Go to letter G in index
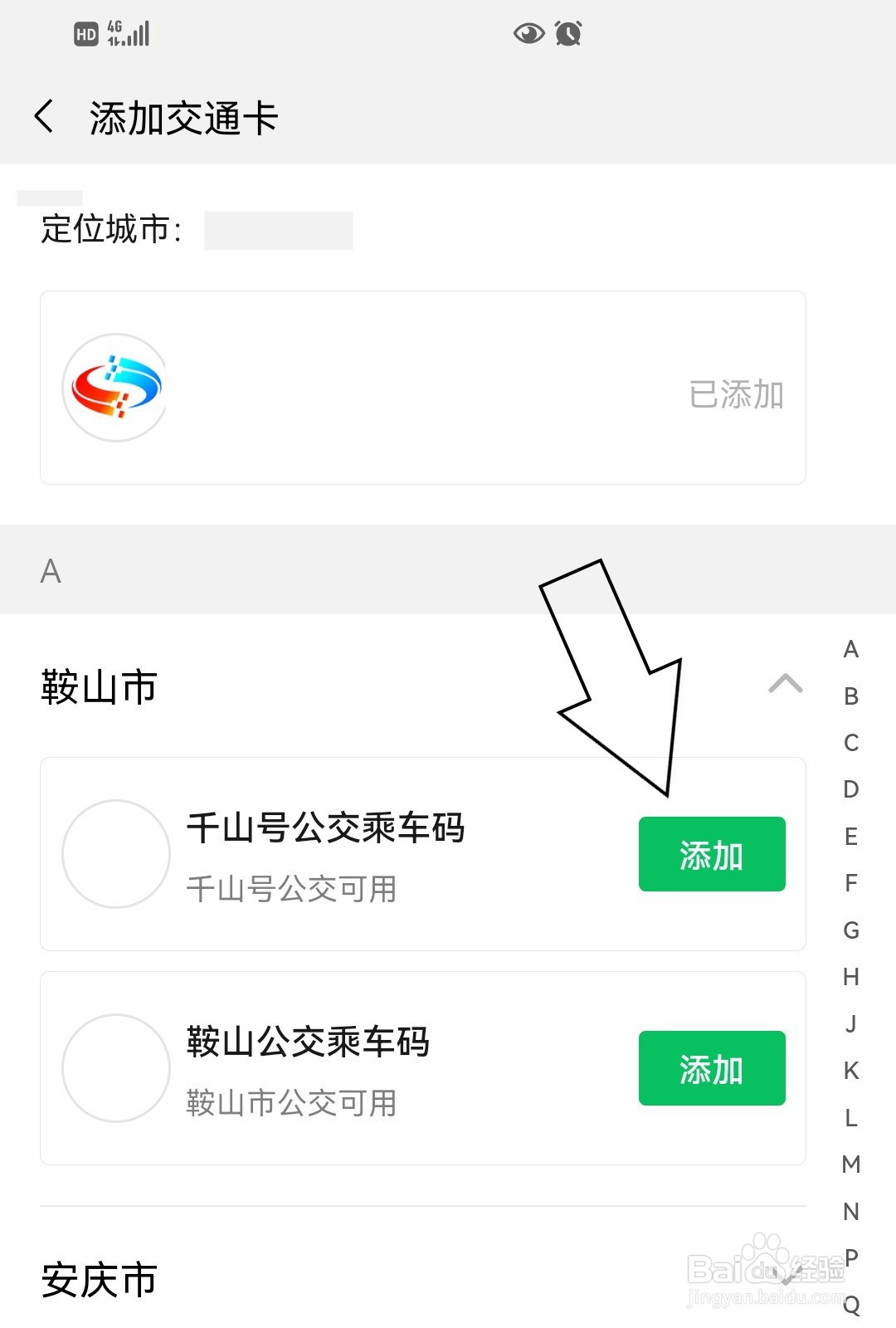The image size is (896, 1328). (851, 930)
